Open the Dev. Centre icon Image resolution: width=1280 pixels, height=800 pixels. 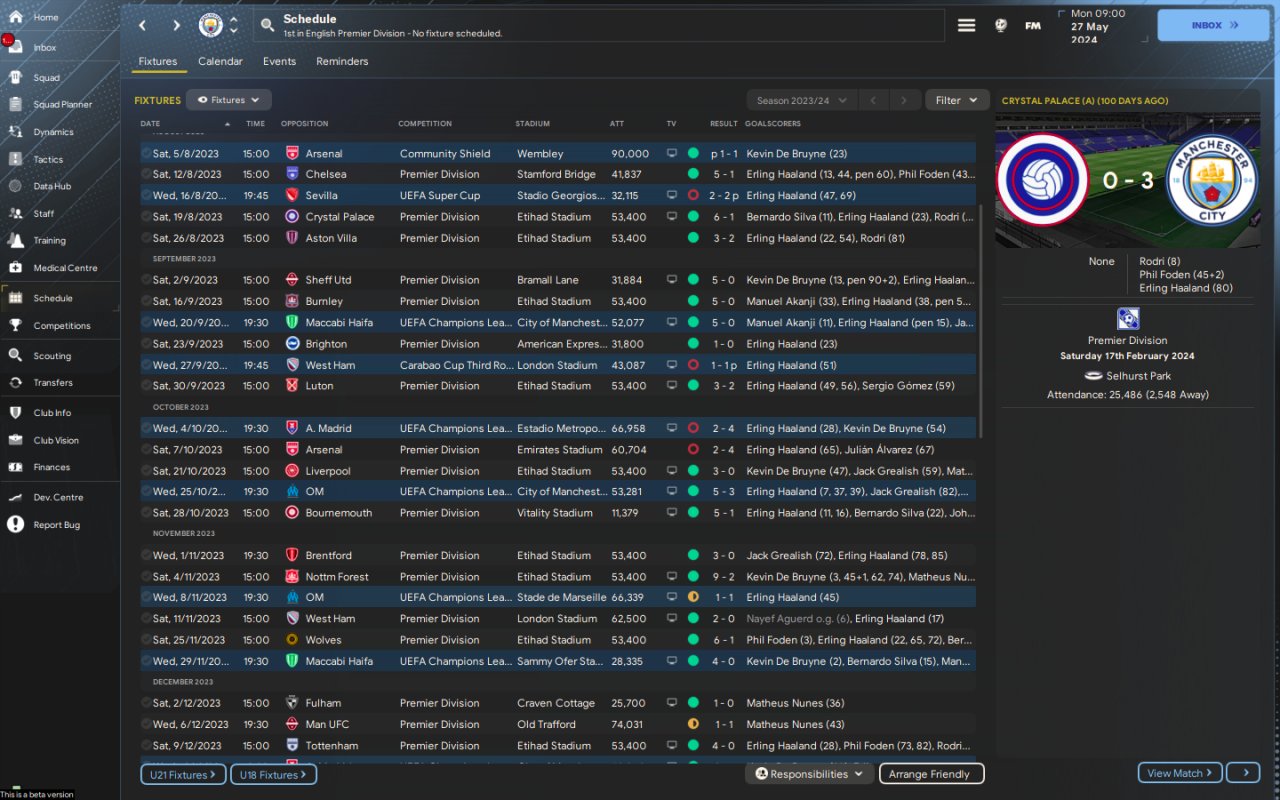click(x=16, y=497)
